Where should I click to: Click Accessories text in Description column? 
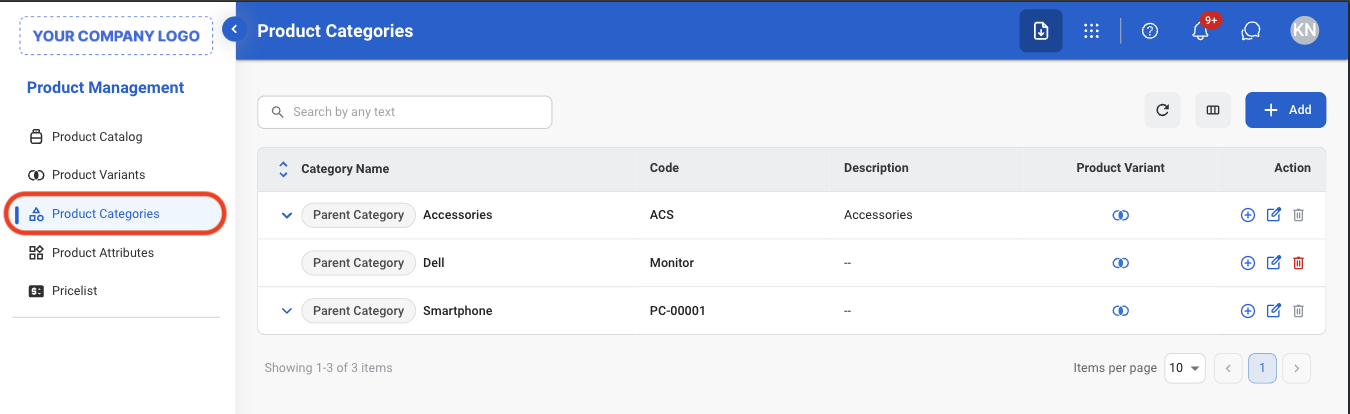tap(878, 215)
